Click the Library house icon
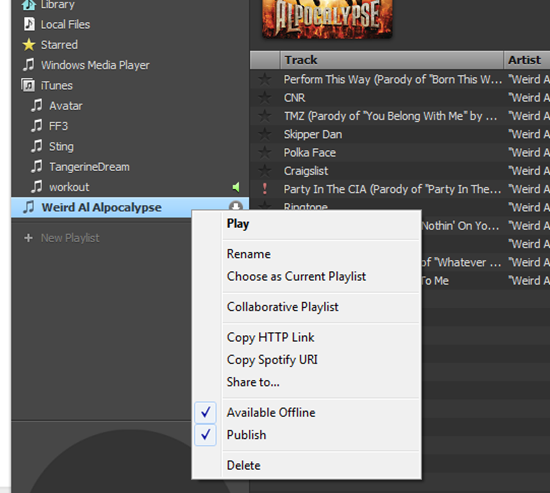 click(x=29, y=5)
